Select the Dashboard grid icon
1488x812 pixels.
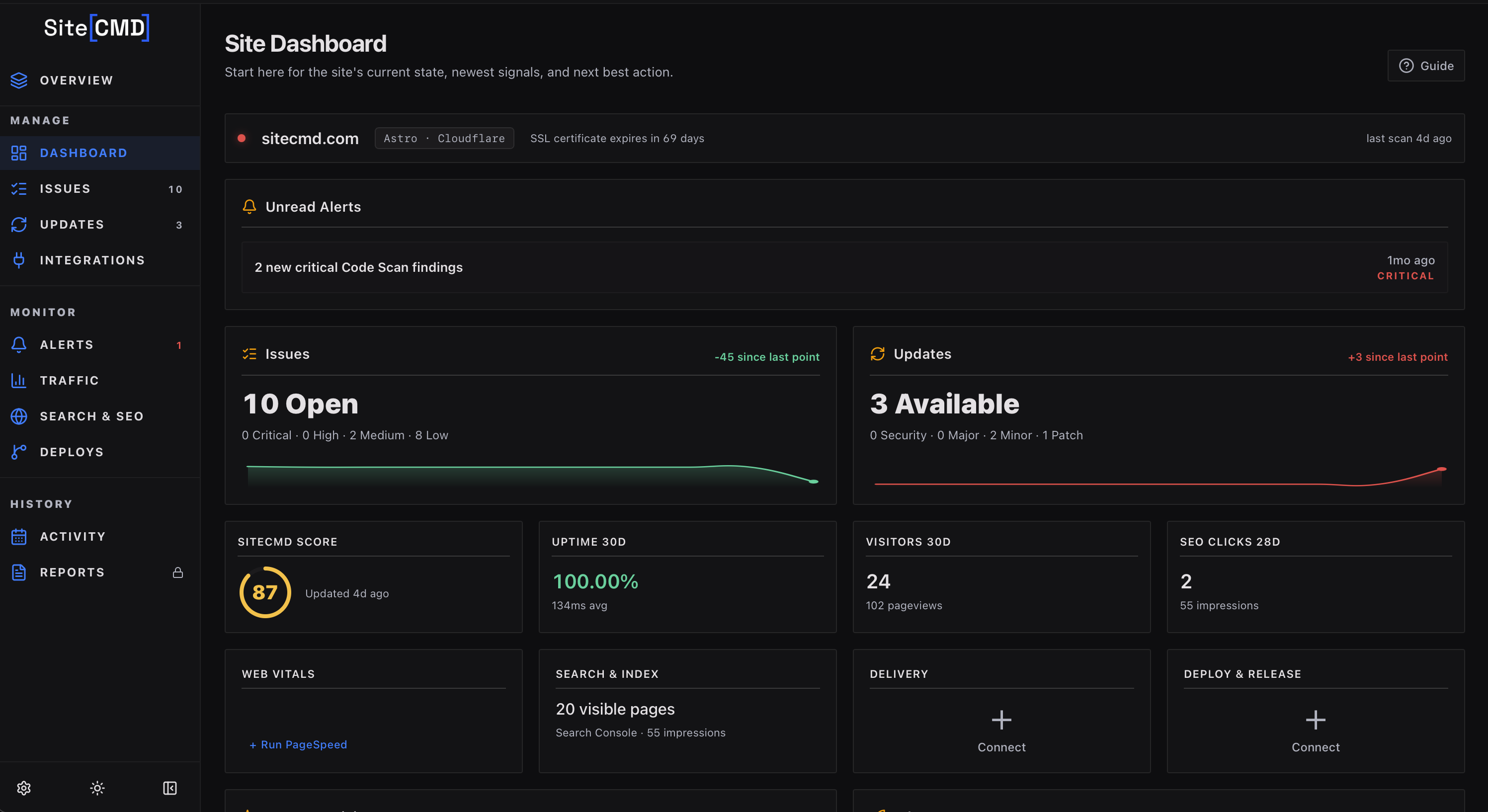pyautogui.click(x=19, y=153)
